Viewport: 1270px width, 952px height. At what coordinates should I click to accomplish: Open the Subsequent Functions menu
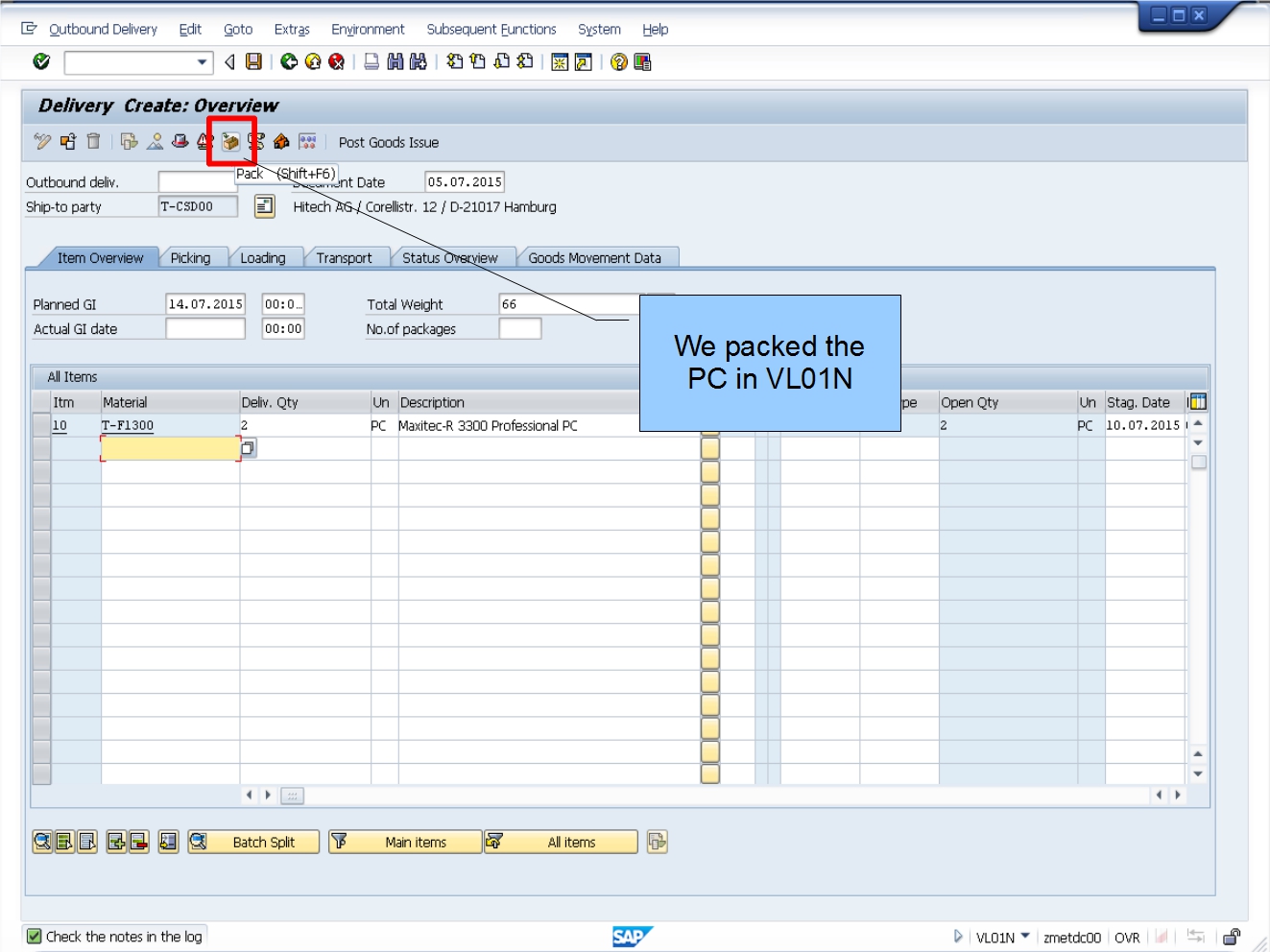tap(491, 30)
